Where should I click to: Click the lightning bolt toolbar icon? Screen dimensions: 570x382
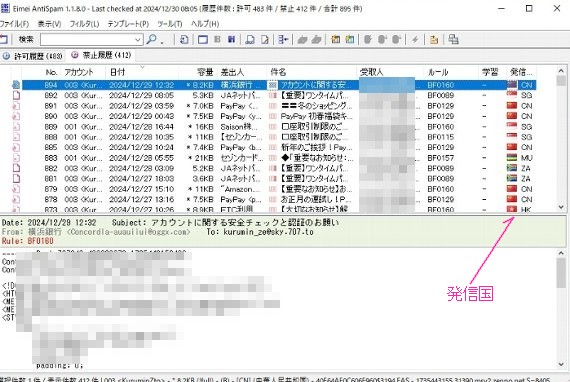(415, 39)
